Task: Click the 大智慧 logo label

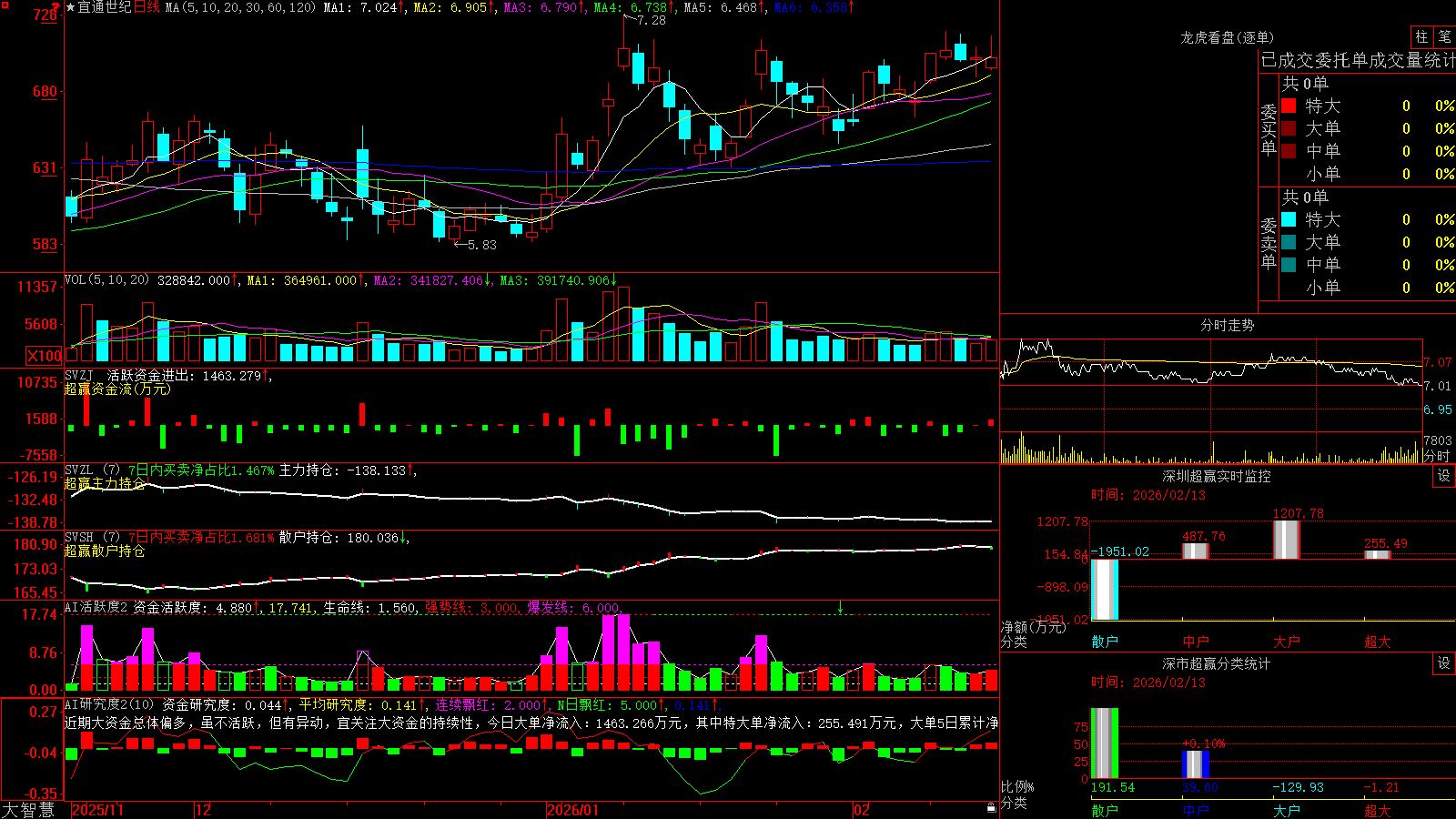Action: [28, 809]
